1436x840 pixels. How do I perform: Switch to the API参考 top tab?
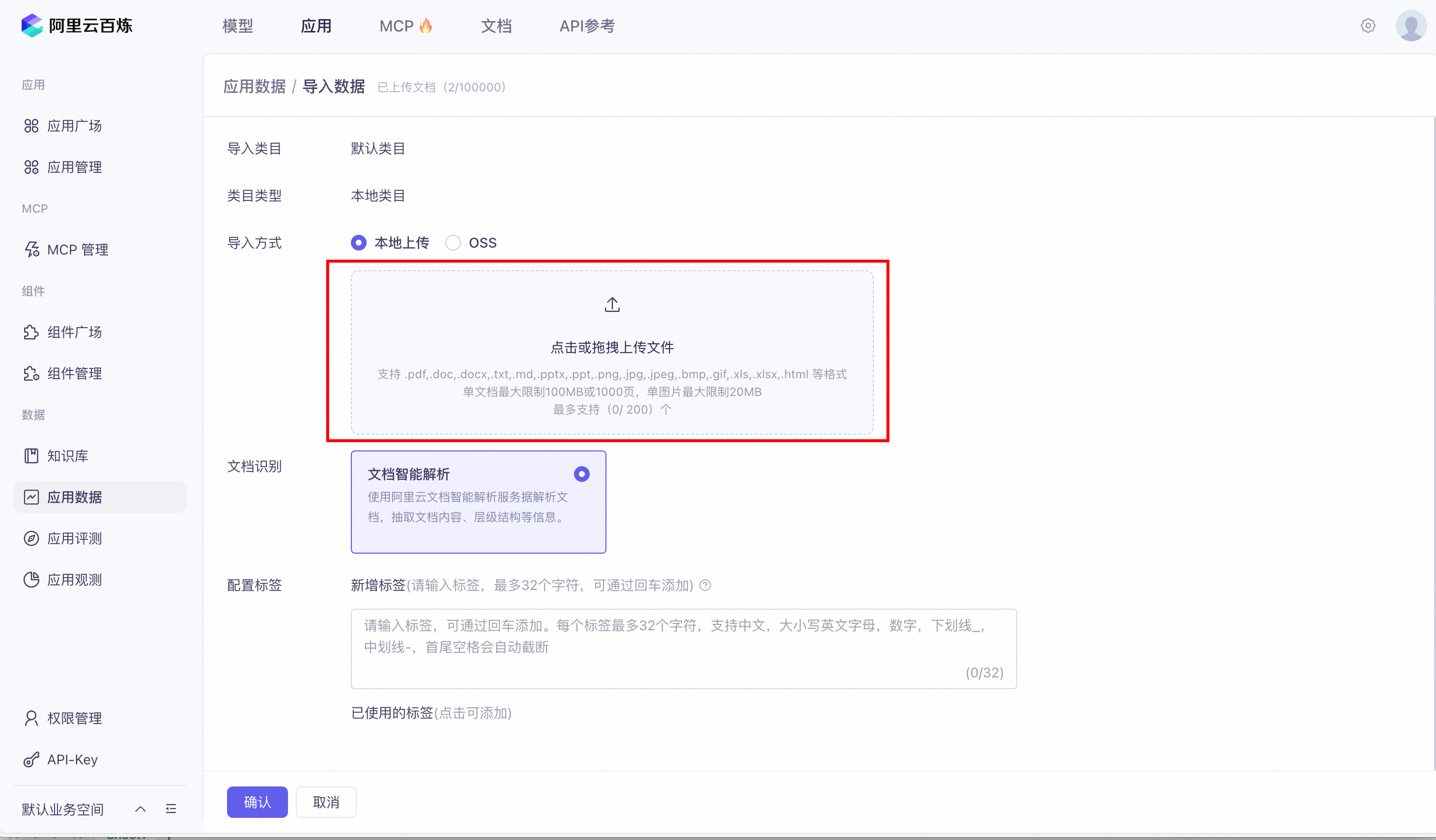[587, 26]
